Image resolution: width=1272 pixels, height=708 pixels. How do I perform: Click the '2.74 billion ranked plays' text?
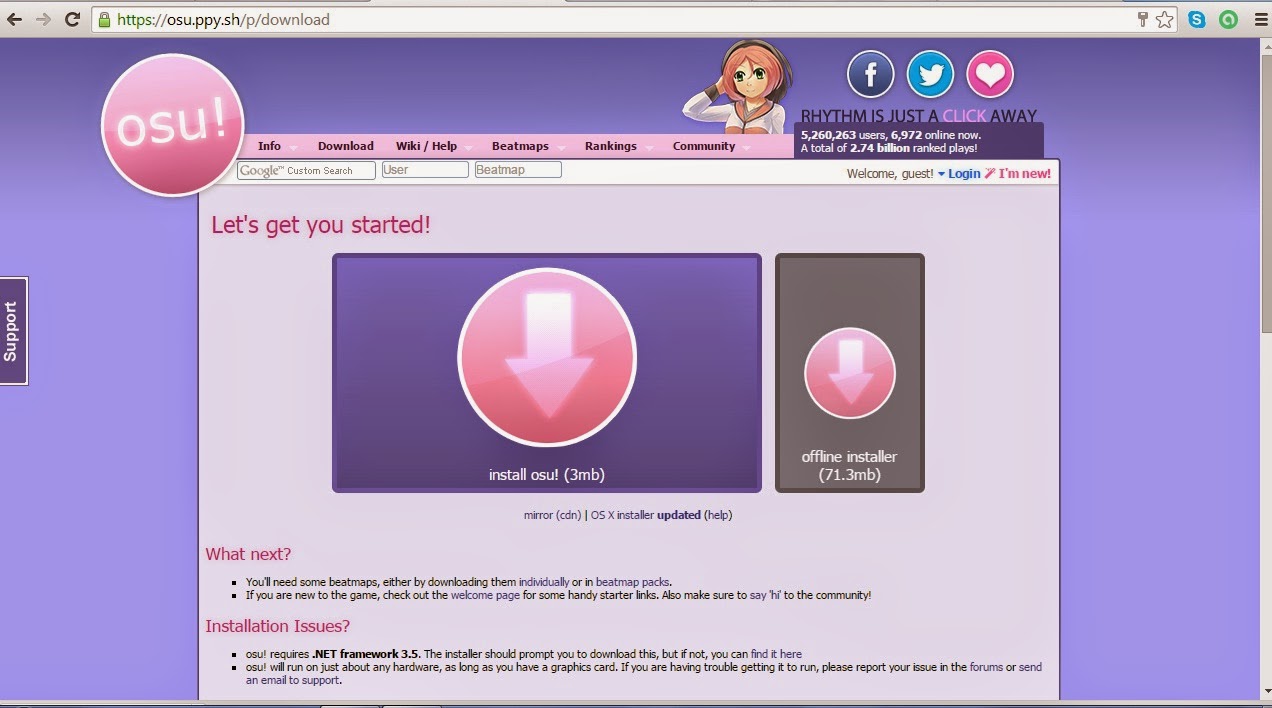[913, 148]
